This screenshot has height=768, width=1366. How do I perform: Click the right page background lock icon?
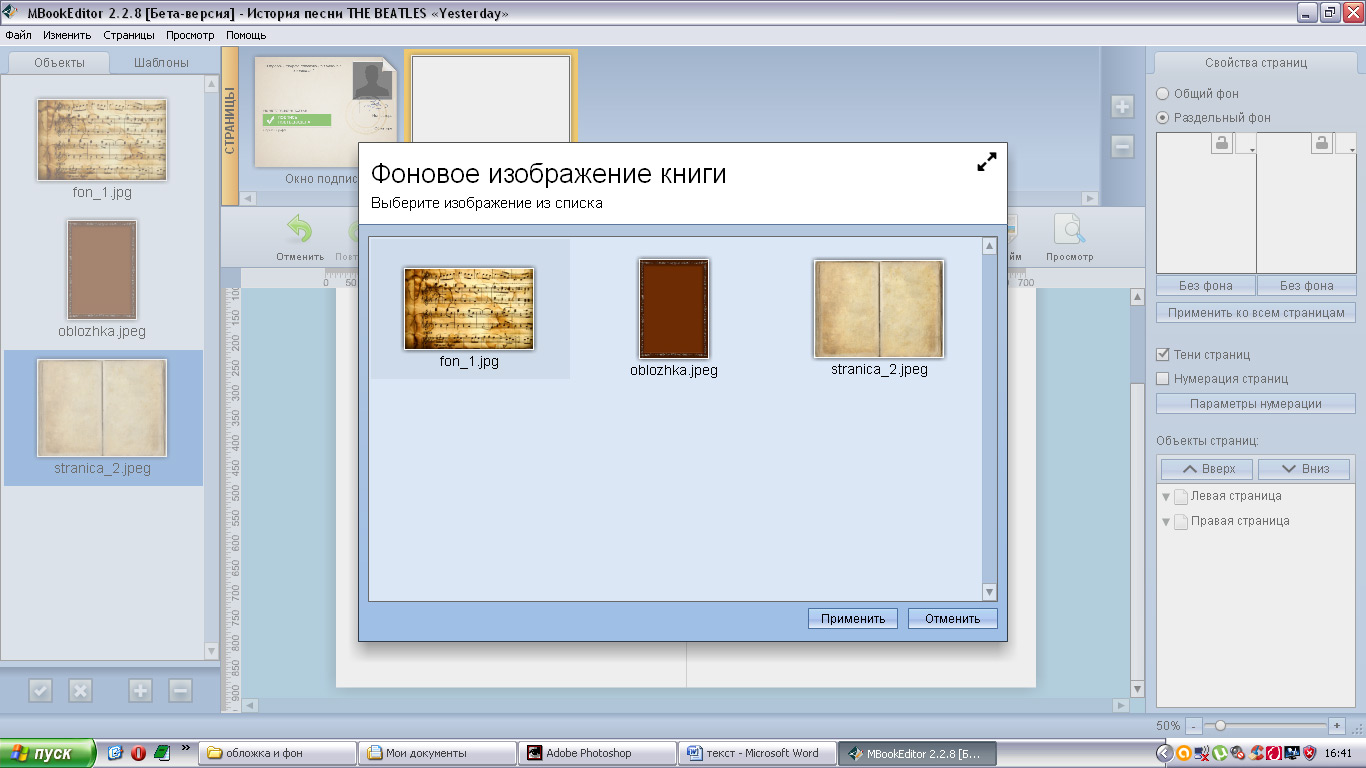(1322, 144)
